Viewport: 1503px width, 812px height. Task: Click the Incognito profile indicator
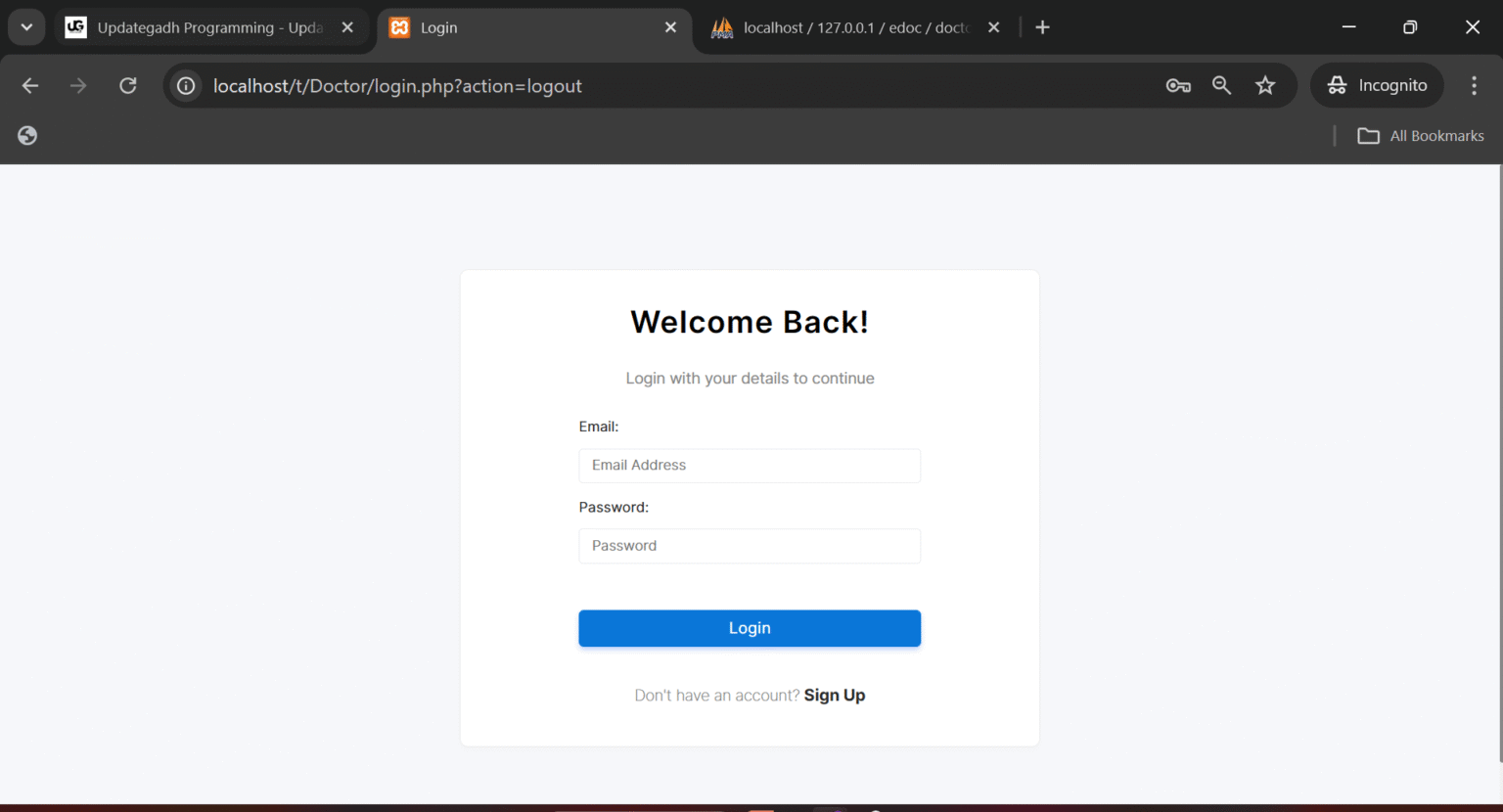tap(1377, 85)
